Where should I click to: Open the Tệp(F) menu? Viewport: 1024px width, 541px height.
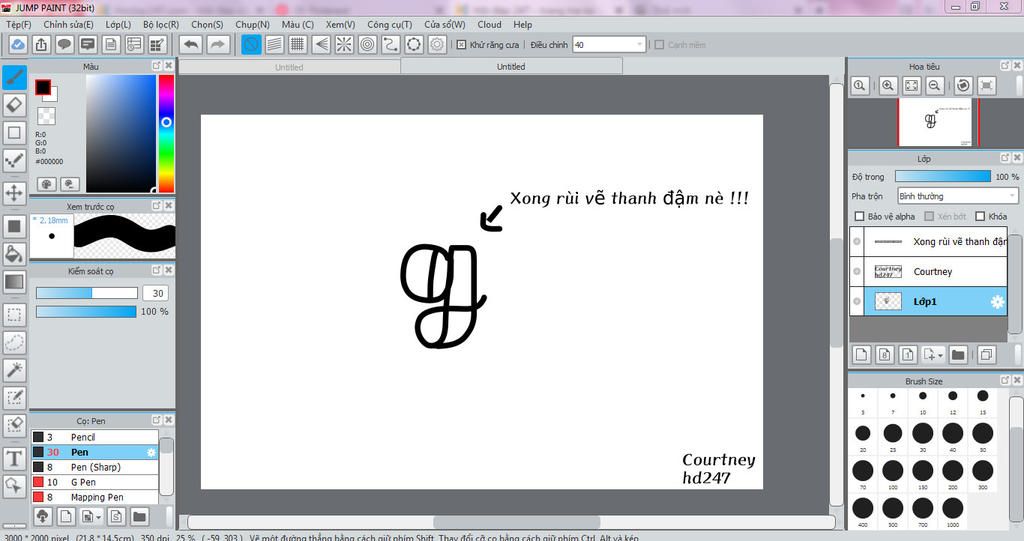19,24
